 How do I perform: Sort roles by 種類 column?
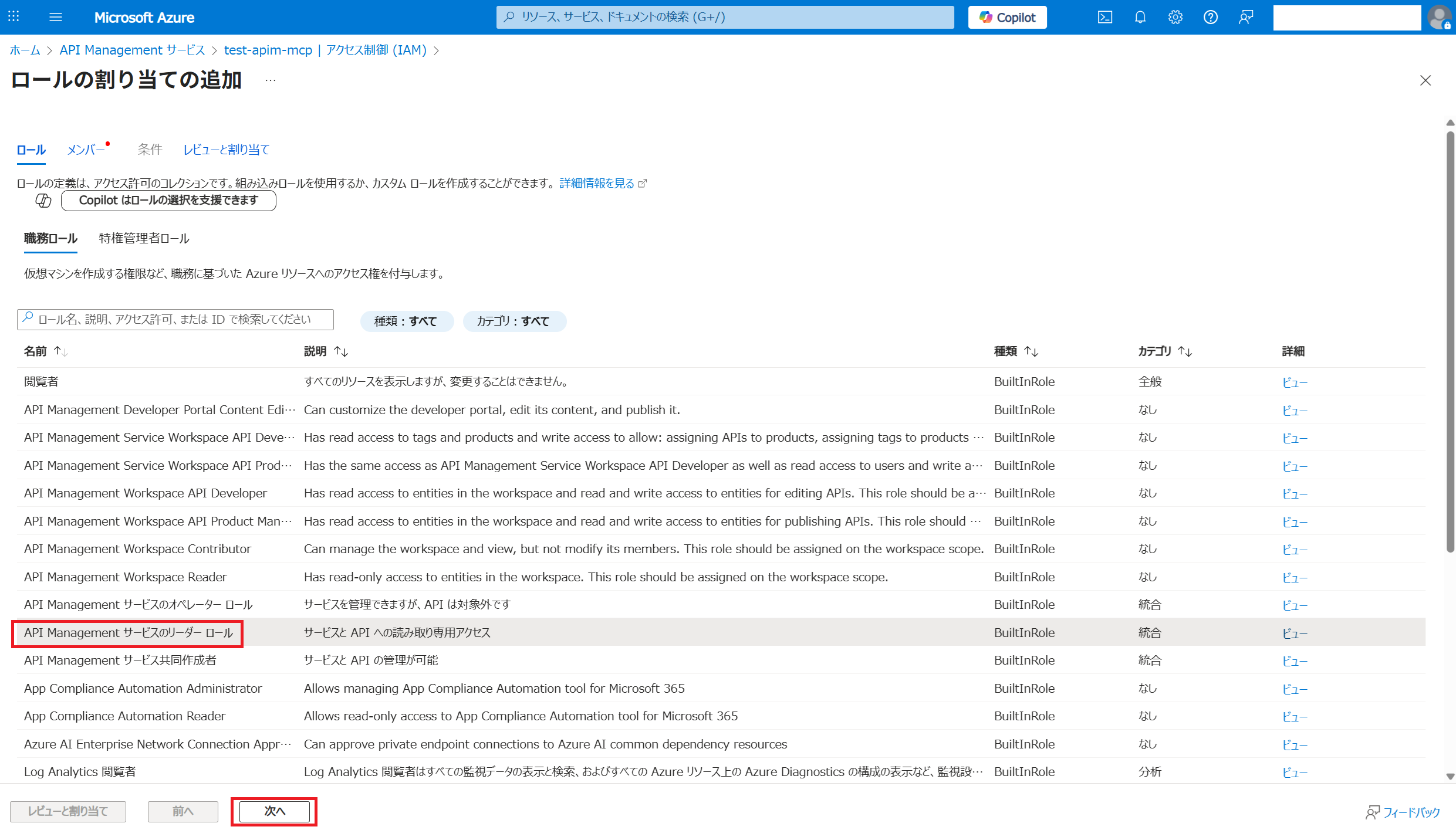[x=1016, y=351]
